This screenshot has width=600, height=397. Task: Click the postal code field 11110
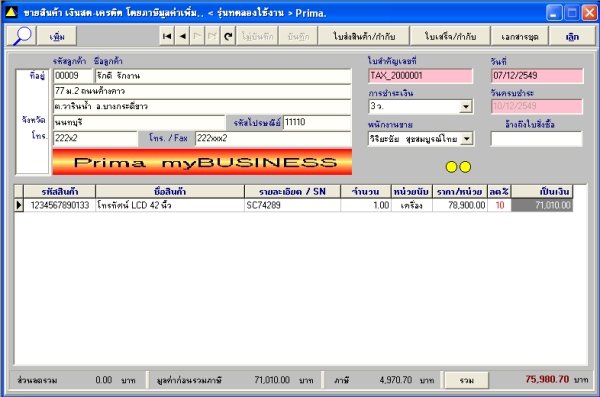tap(317, 123)
